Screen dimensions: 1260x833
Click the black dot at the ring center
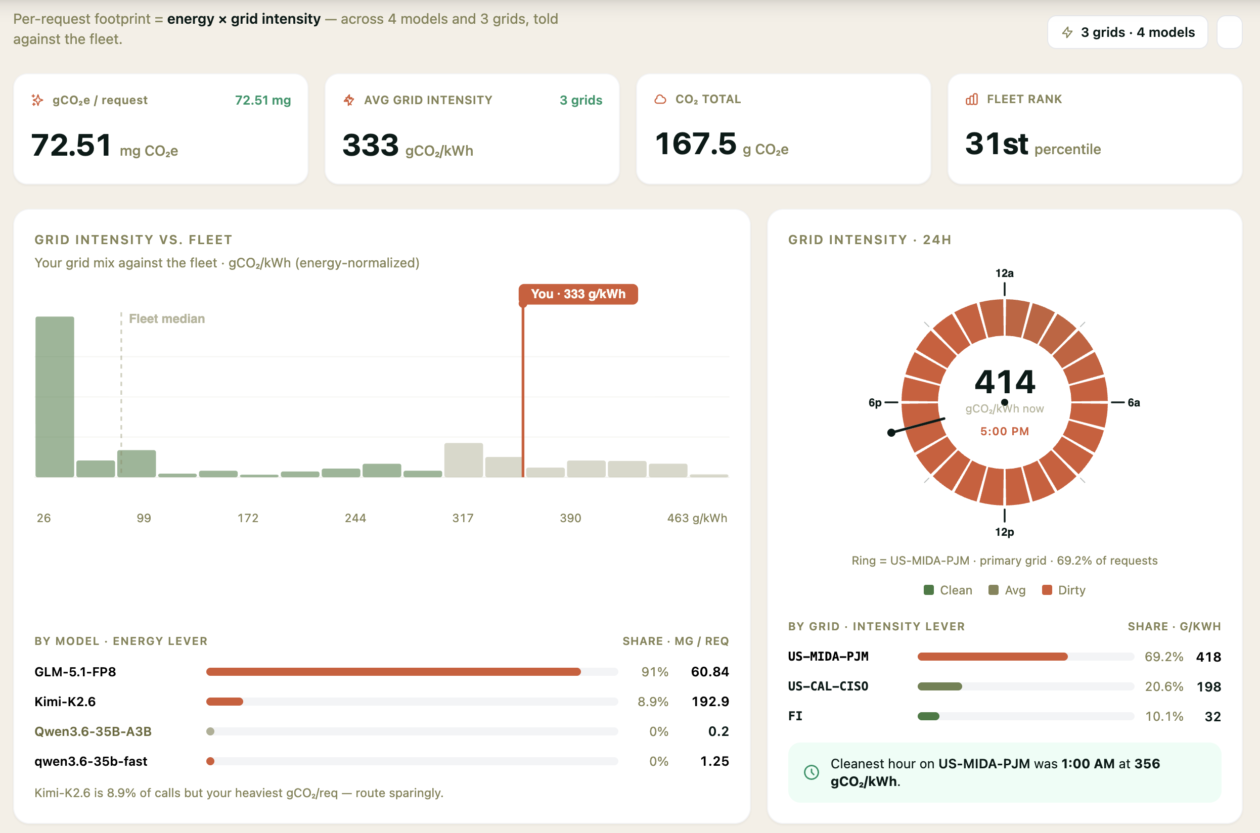coord(1005,402)
